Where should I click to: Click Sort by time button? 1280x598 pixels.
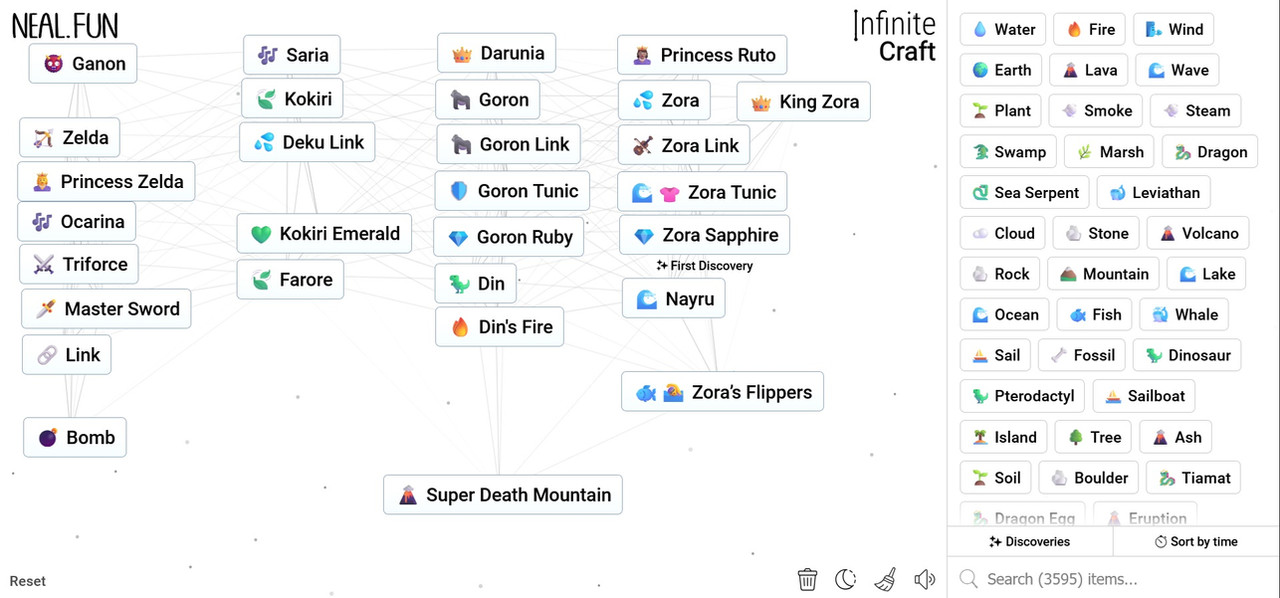pyautogui.click(x=1196, y=541)
